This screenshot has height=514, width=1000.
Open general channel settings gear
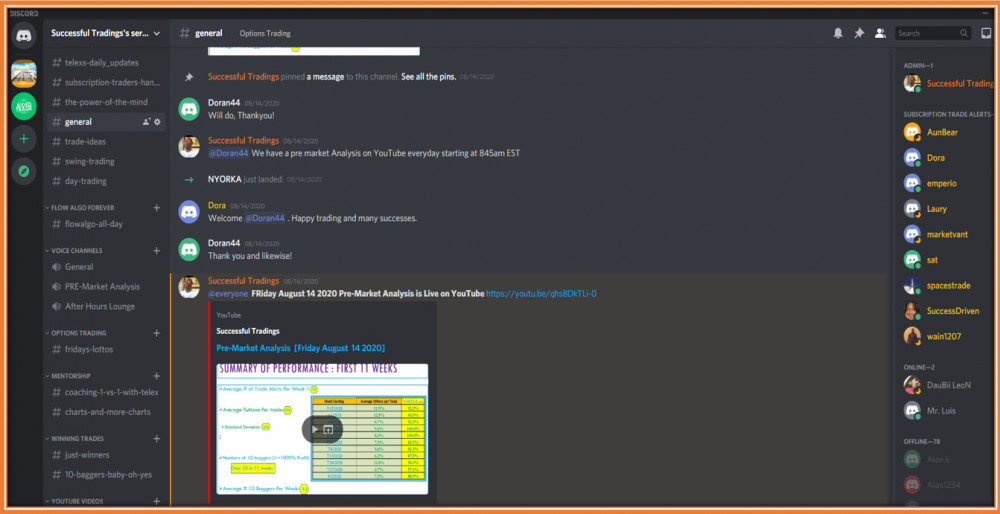tap(158, 122)
